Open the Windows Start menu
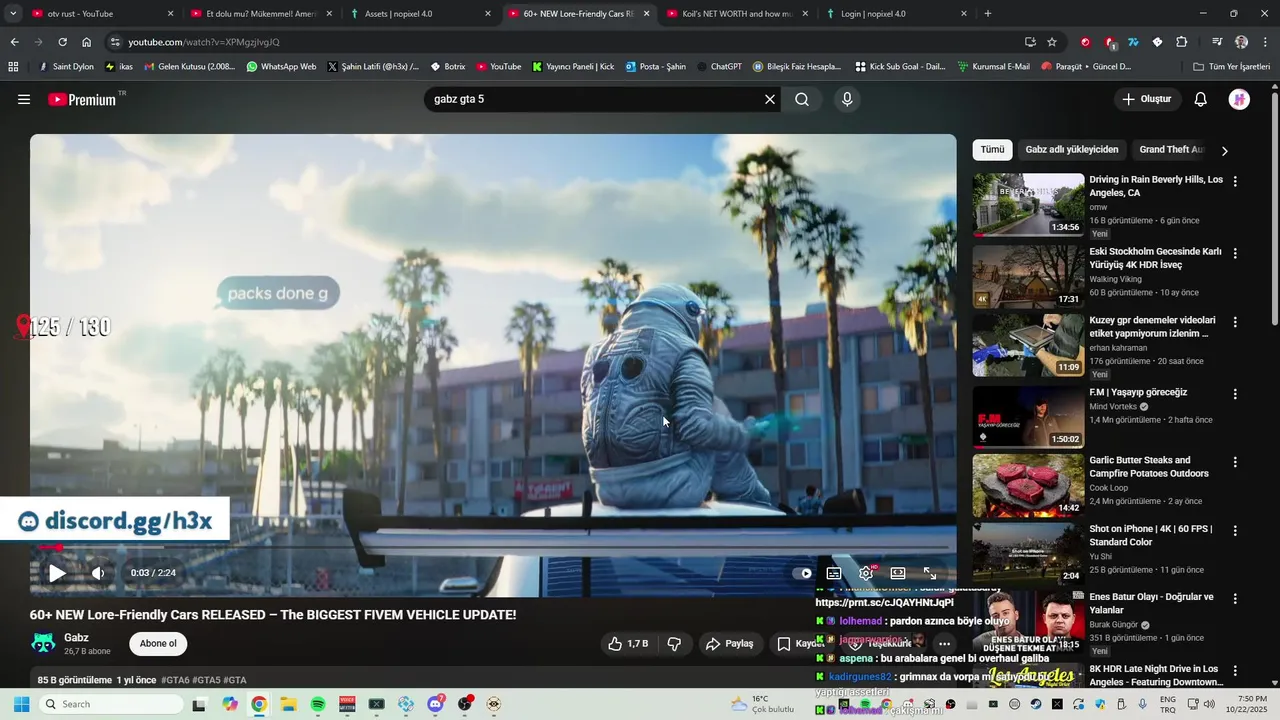Screen dimensions: 1280x720 pos(21,704)
